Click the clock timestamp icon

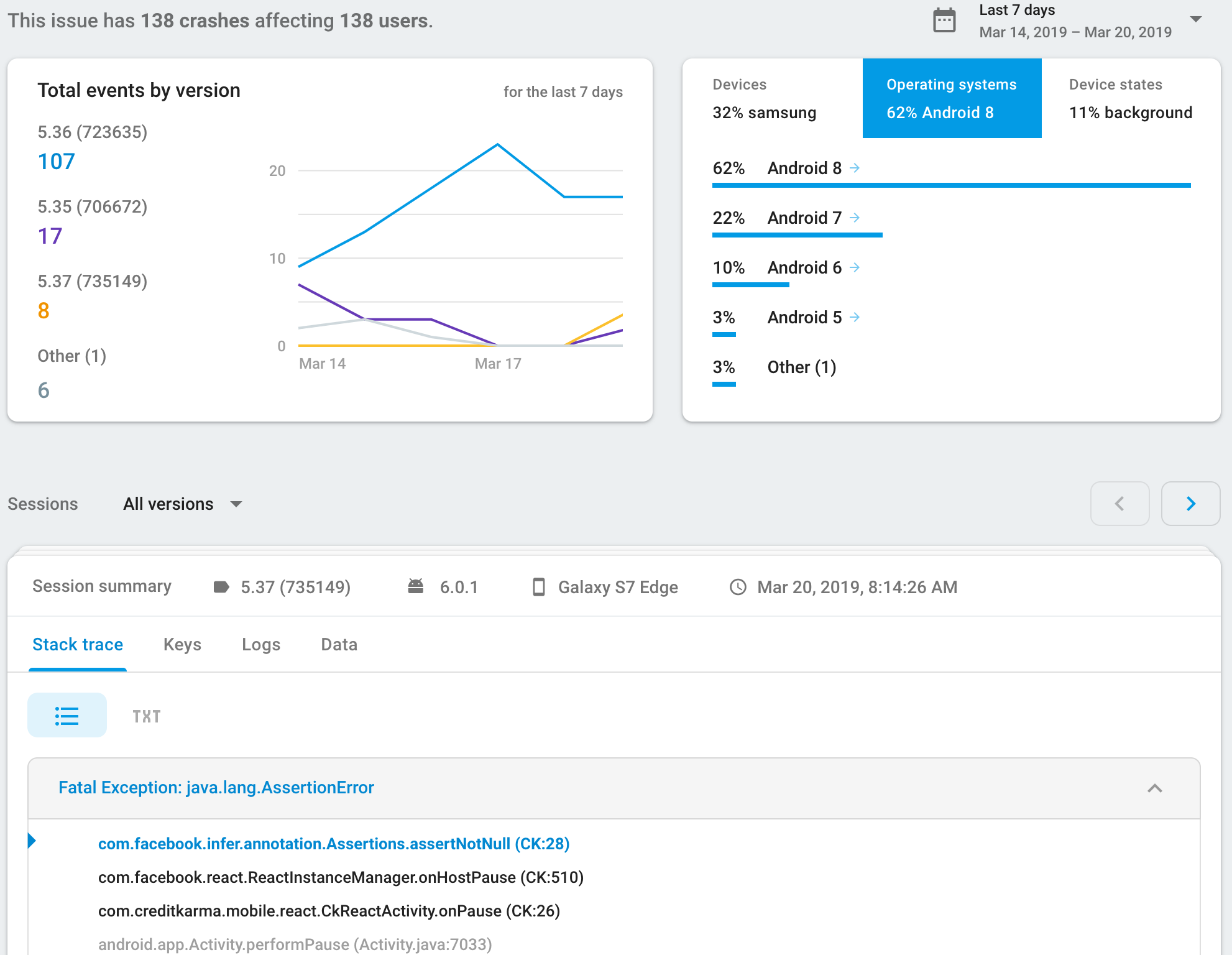(x=738, y=587)
